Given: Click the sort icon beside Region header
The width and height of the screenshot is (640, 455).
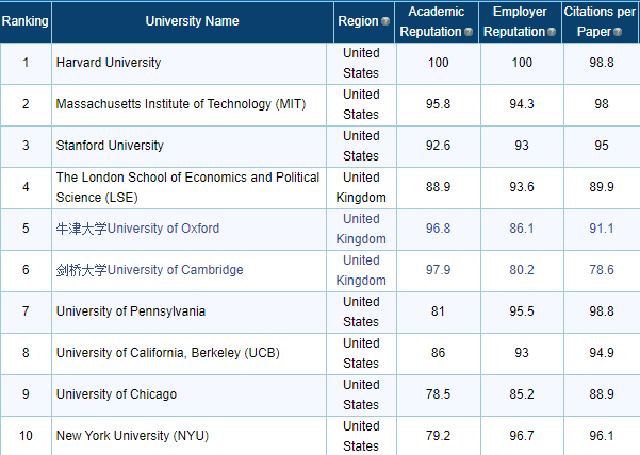Looking at the screenshot, I should coord(386,22).
